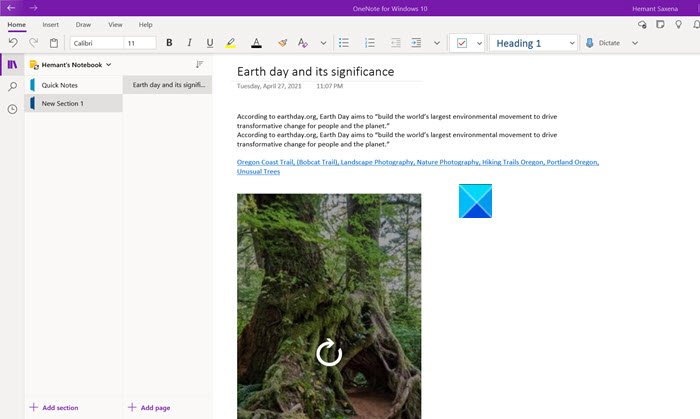Toggle underline formatting
Viewport: 700px width, 419px height.
pos(209,43)
